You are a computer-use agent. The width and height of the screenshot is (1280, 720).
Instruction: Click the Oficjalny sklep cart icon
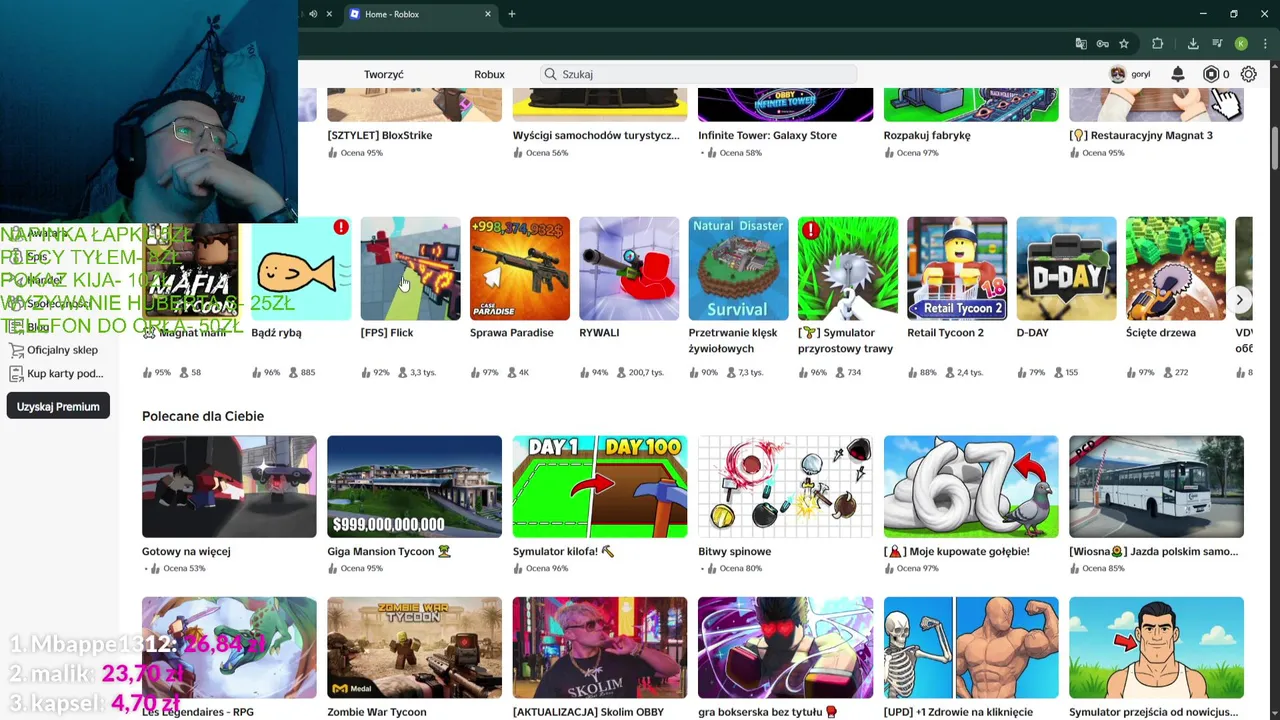tap(16, 350)
